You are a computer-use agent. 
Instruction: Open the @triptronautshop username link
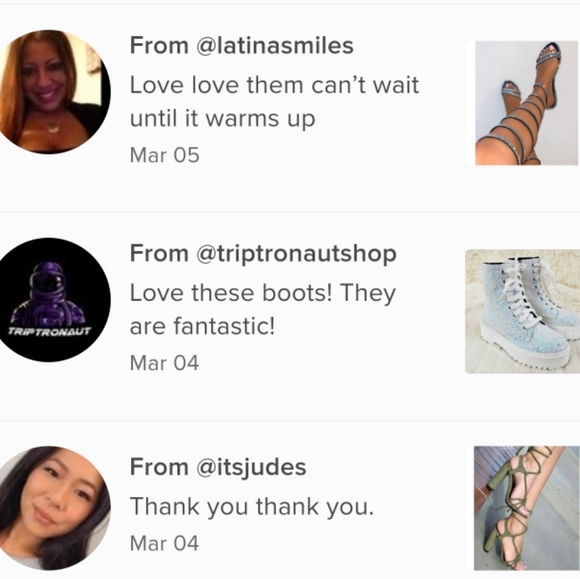[296, 254]
